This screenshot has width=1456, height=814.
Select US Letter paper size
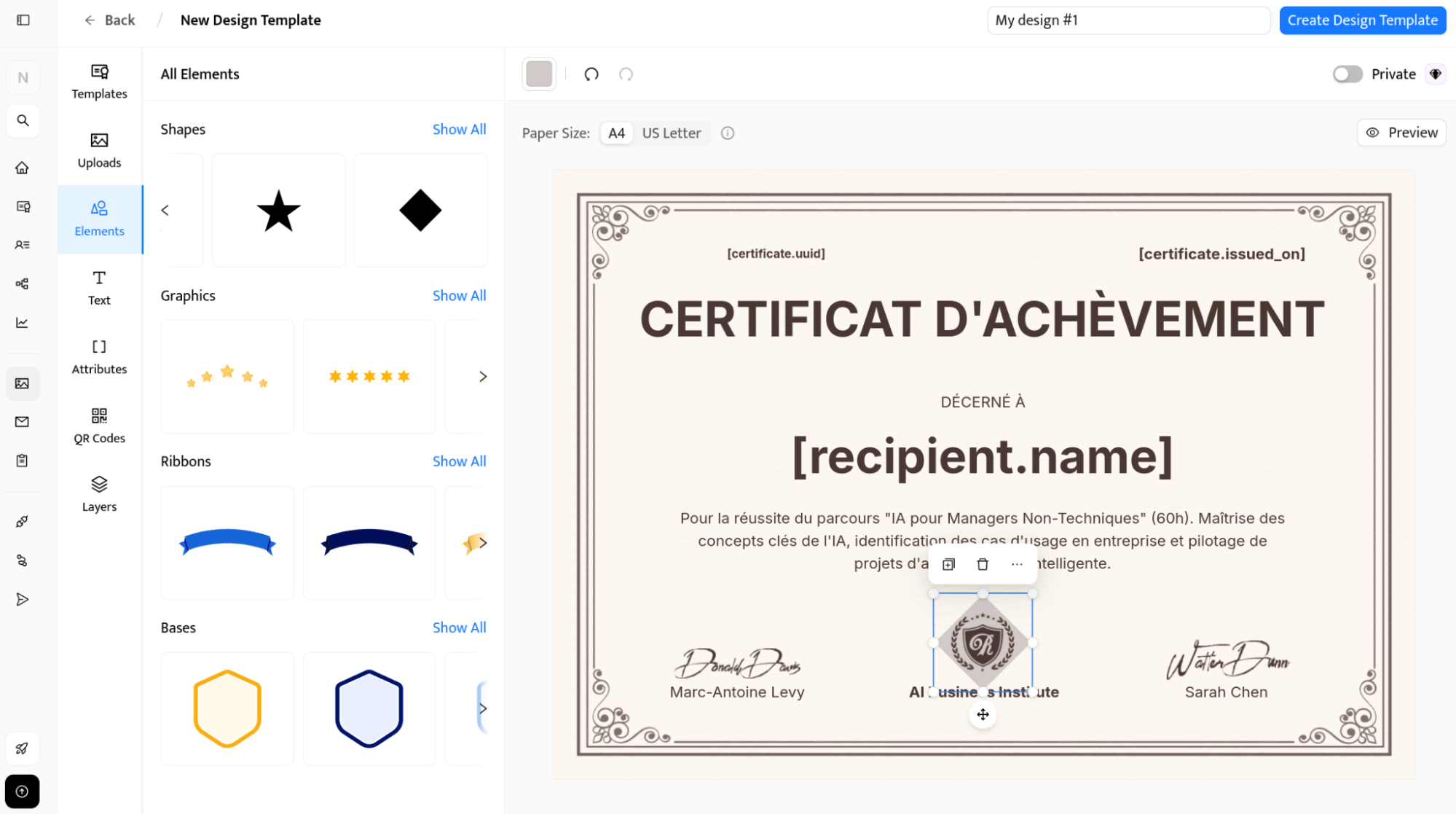(x=672, y=133)
